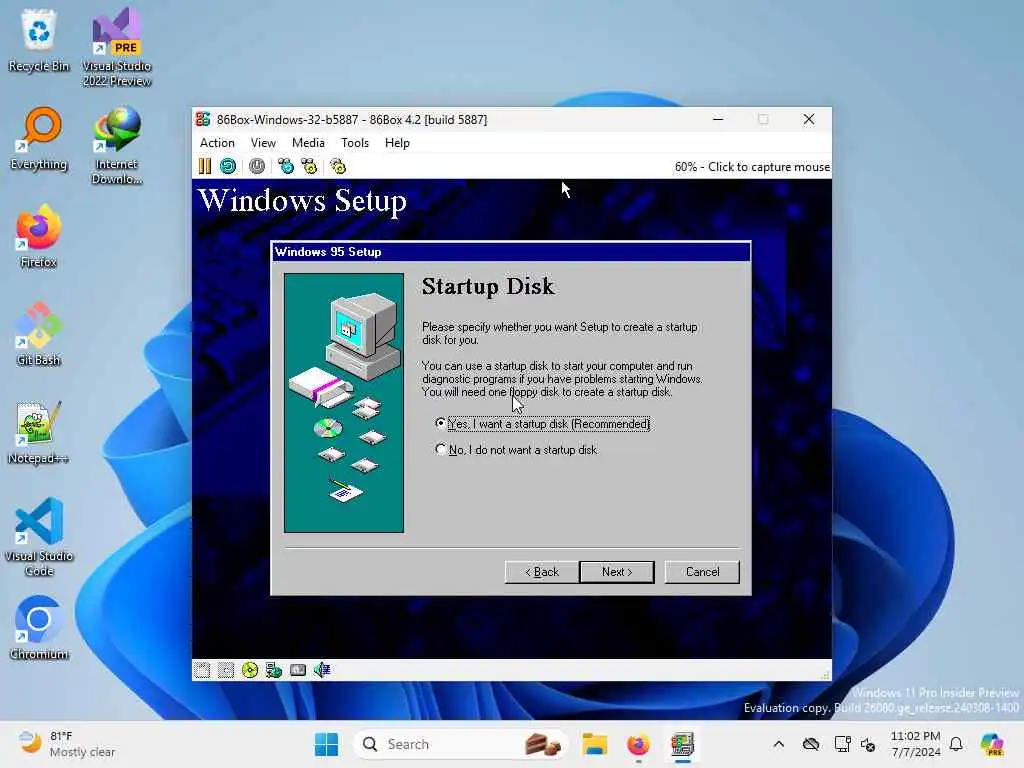Select 'No, I do not want a startup disk'

517,450
